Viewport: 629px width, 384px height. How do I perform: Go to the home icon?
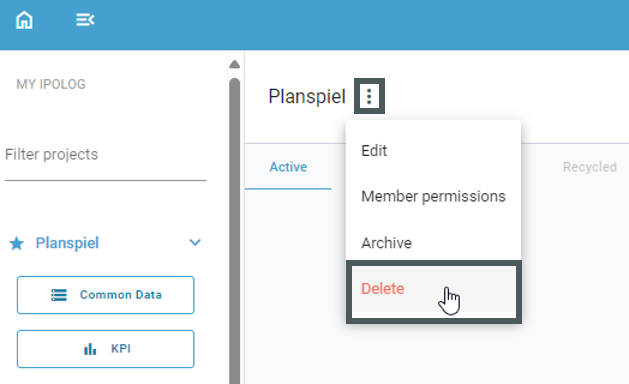24,20
